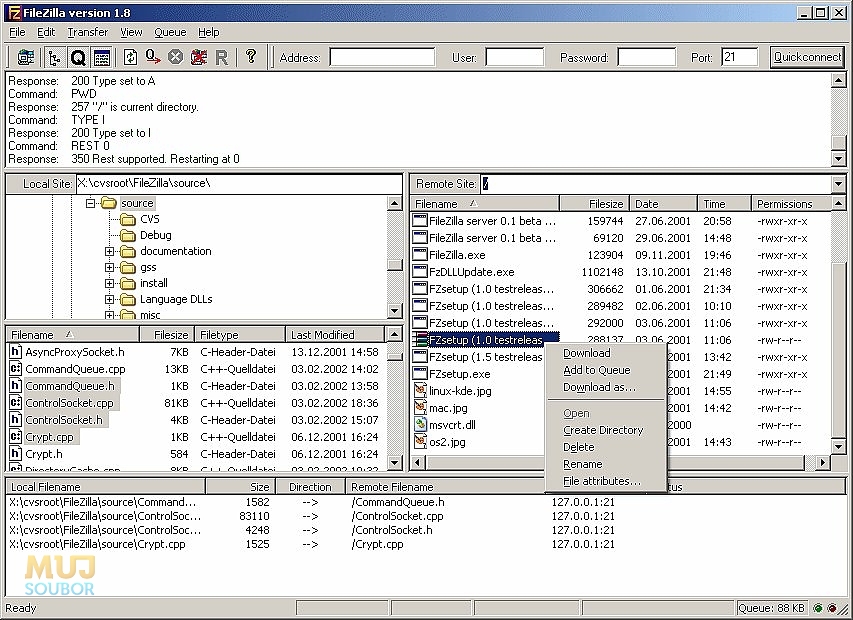Click the FileZilla.exe file icon
This screenshot has height=620, width=853.
tap(419, 255)
